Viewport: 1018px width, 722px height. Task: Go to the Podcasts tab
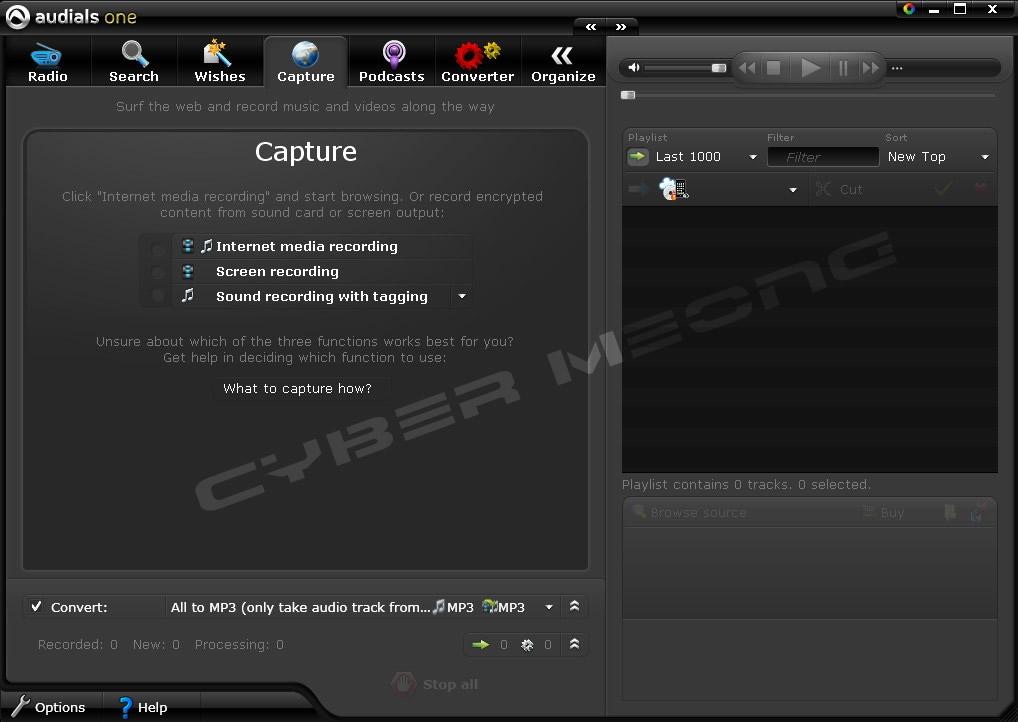click(x=391, y=62)
